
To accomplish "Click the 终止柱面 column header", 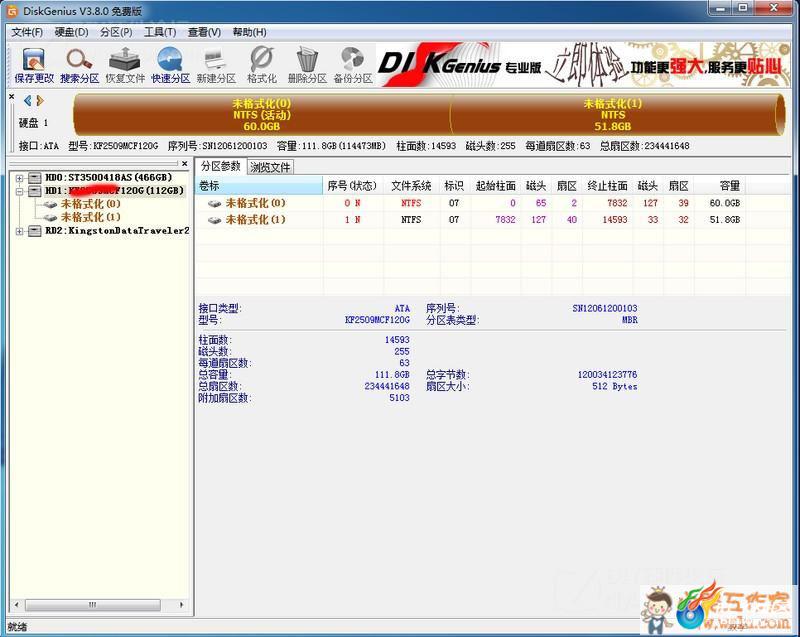I will (x=608, y=186).
